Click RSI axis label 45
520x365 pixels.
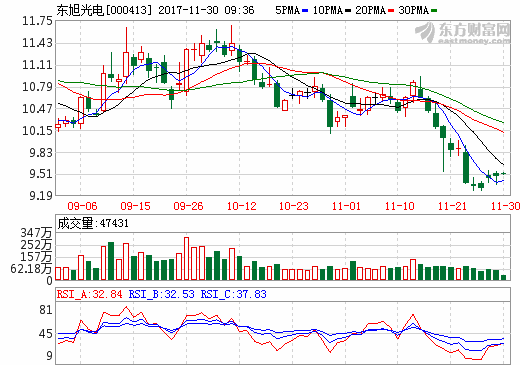[x=46, y=334]
